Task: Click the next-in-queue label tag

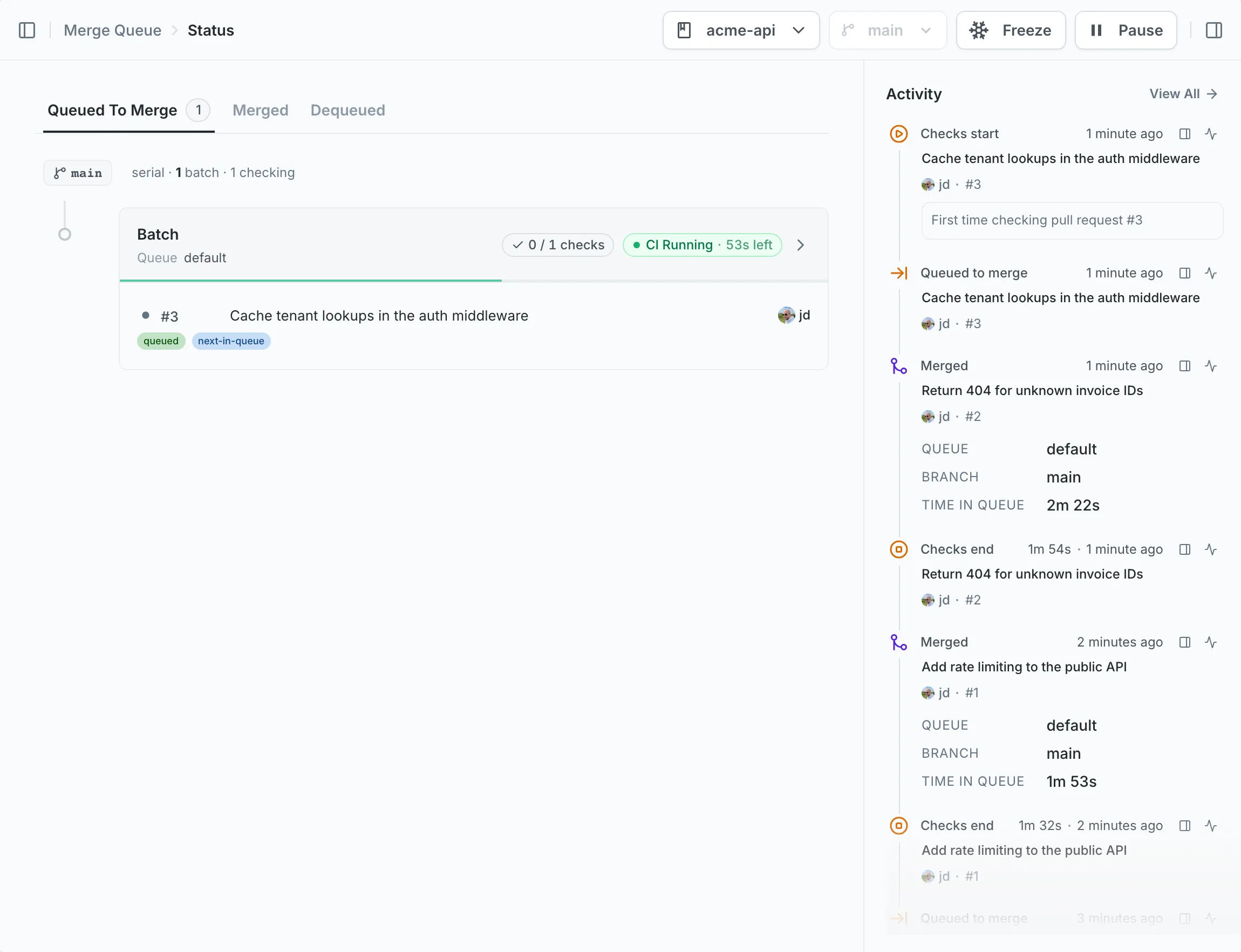Action: click(231, 341)
